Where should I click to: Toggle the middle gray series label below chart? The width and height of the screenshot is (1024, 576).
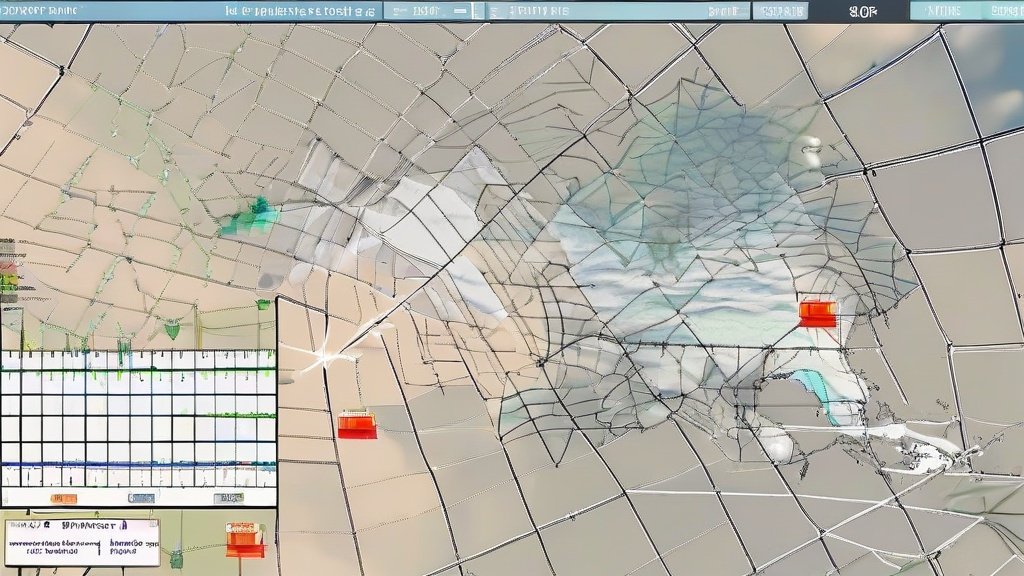click(140, 498)
